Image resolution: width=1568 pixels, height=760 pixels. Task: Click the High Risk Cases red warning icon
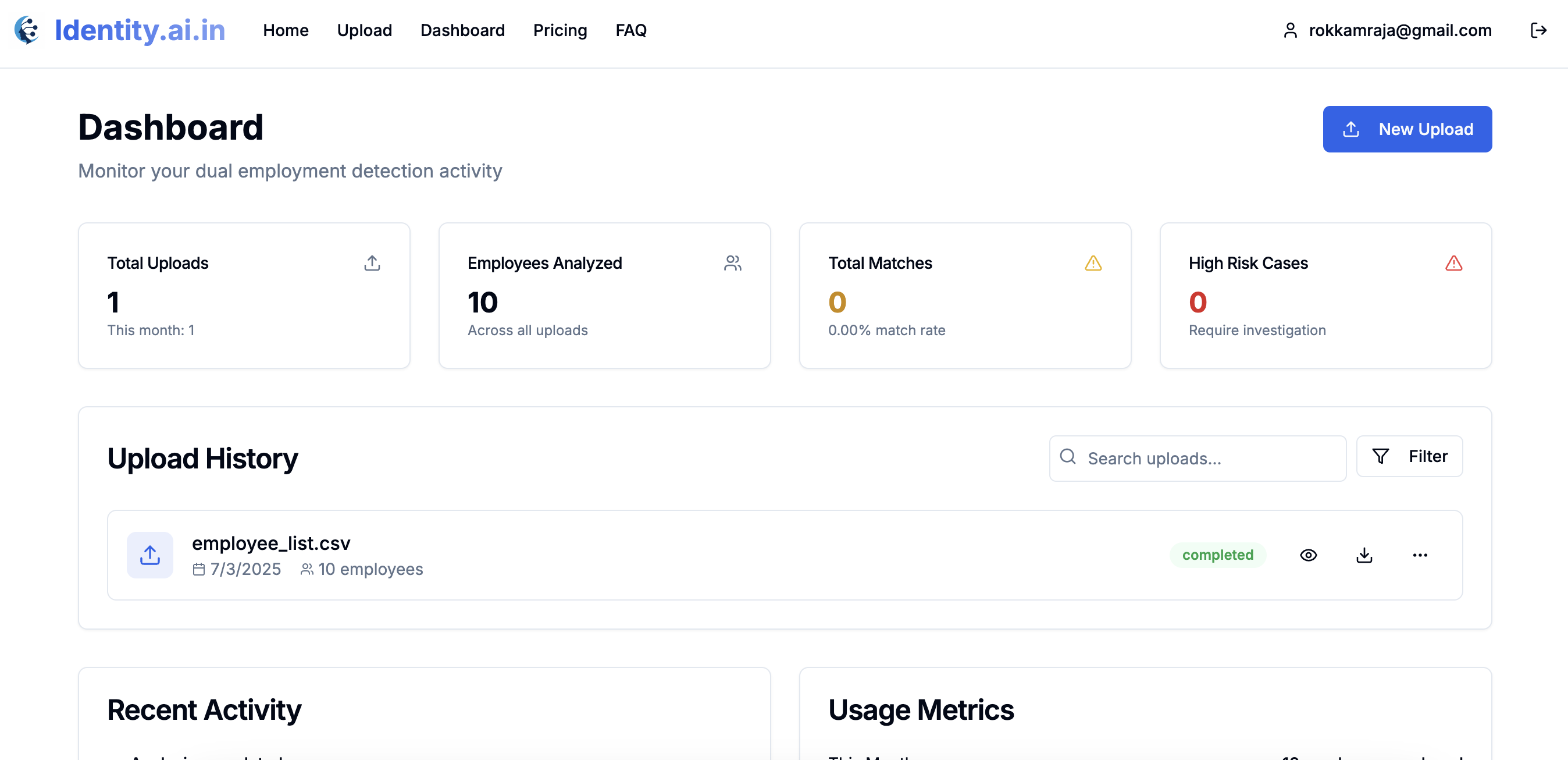(x=1453, y=263)
